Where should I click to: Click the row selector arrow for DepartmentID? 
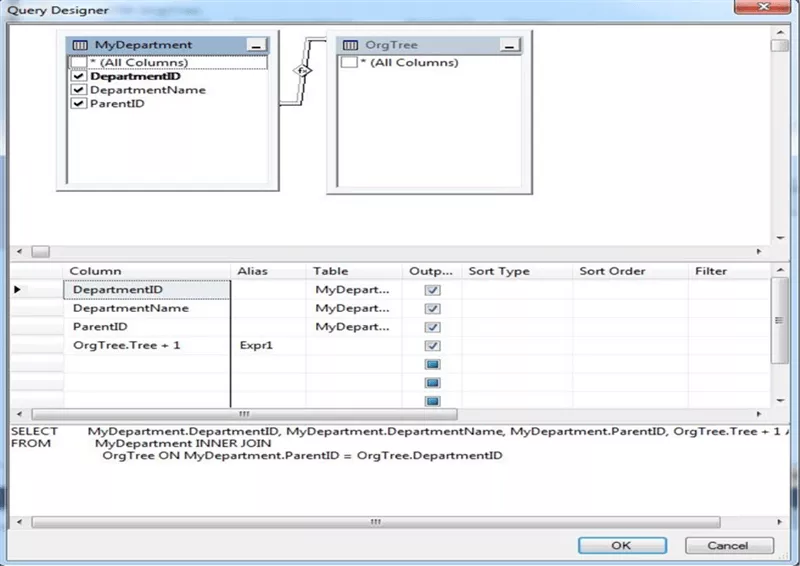pos(17,289)
